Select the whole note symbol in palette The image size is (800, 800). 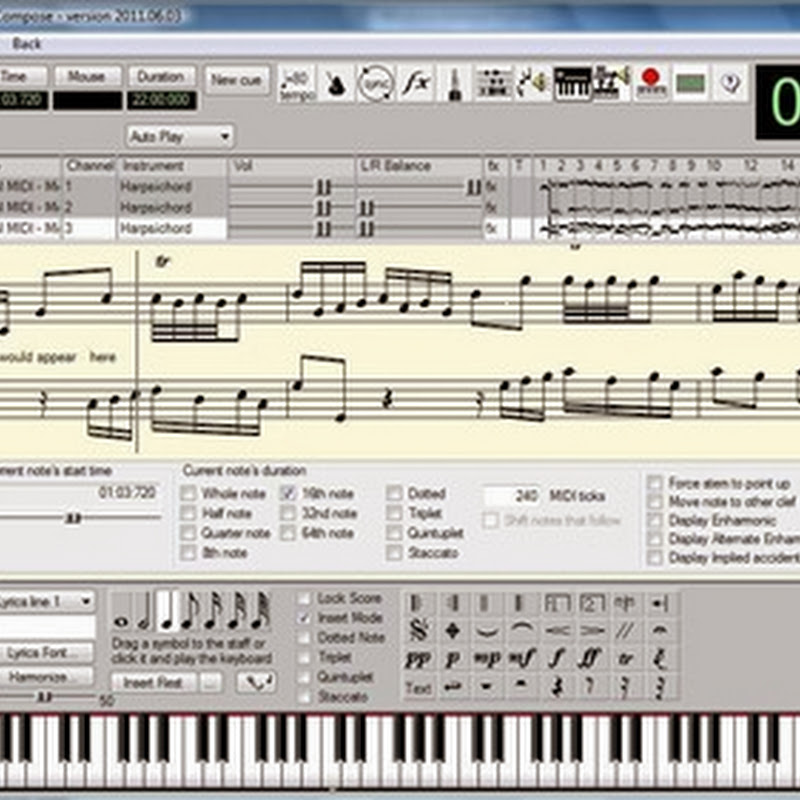pos(121,611)
